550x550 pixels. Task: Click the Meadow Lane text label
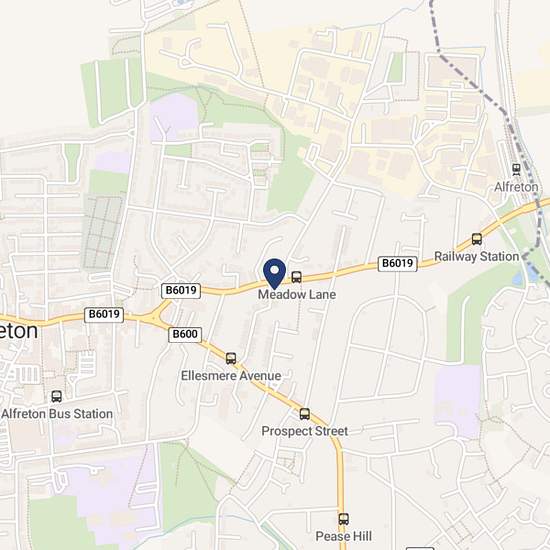pyautogui.click(x=297, y=295)
